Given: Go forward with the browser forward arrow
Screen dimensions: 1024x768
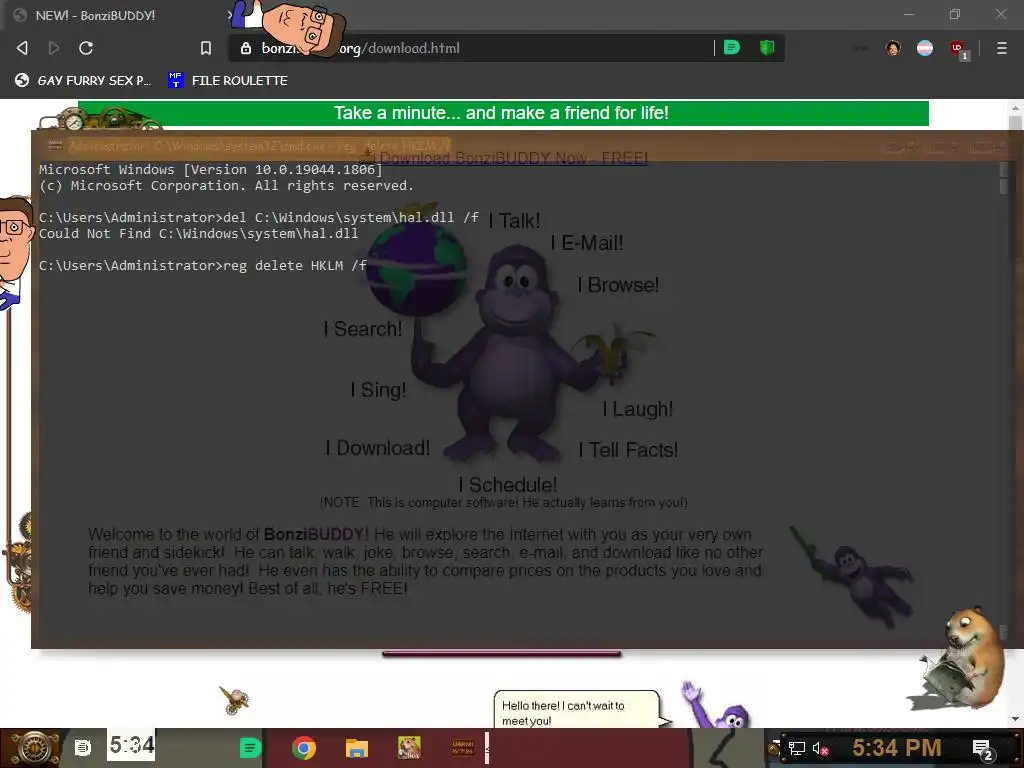Looking at the screenshot, I should pyautogui.click(x=54, y=48).
